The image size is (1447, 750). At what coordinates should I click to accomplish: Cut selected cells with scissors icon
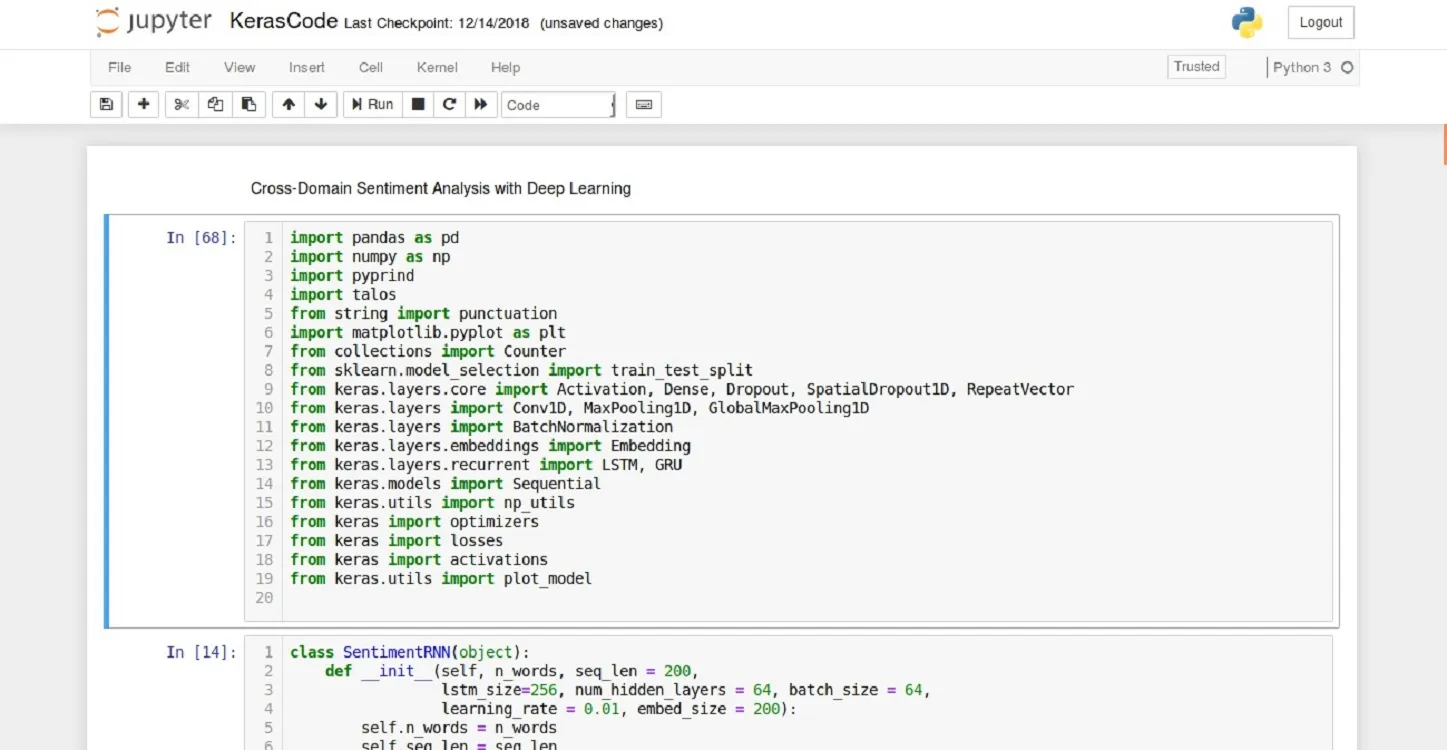click(181, 104)
